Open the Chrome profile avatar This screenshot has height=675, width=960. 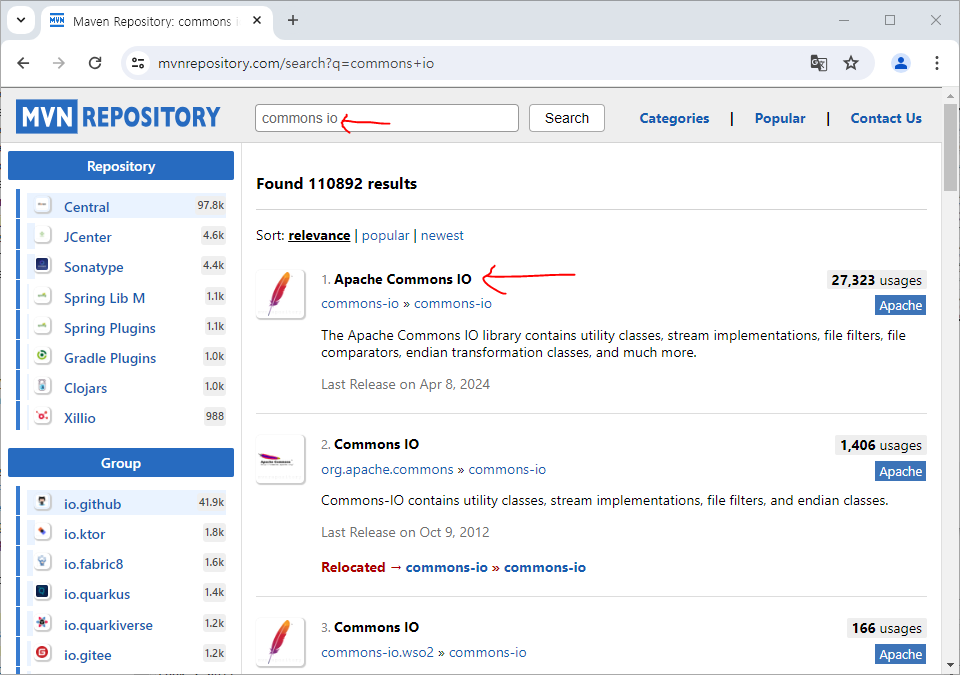[901, 63]
